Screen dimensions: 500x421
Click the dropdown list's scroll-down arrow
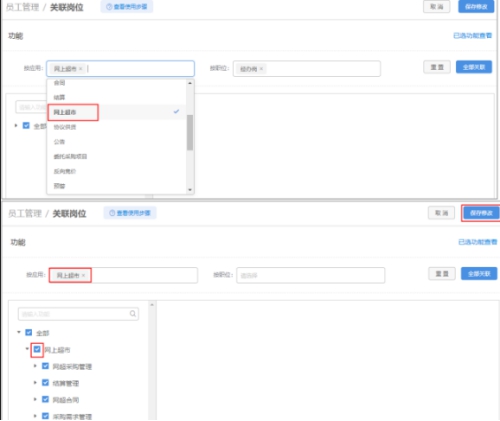point(190,190)
